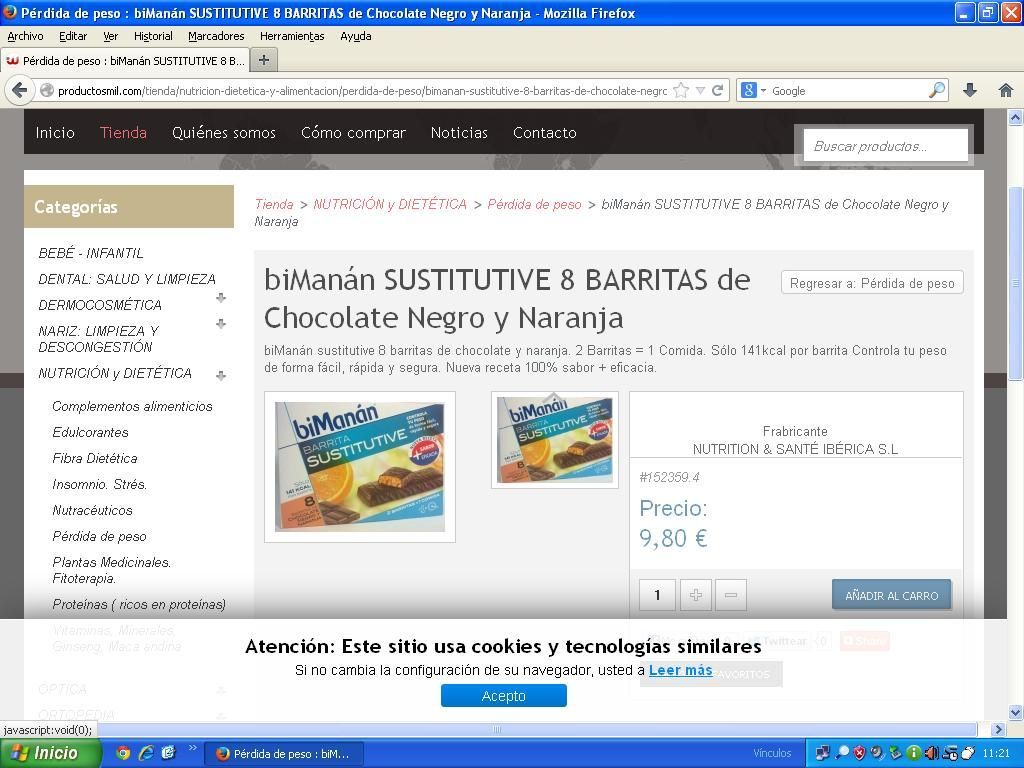This screenshot has height=768, width=1024.
Task: Open the Herramientas menu
Action: point(292,37)
